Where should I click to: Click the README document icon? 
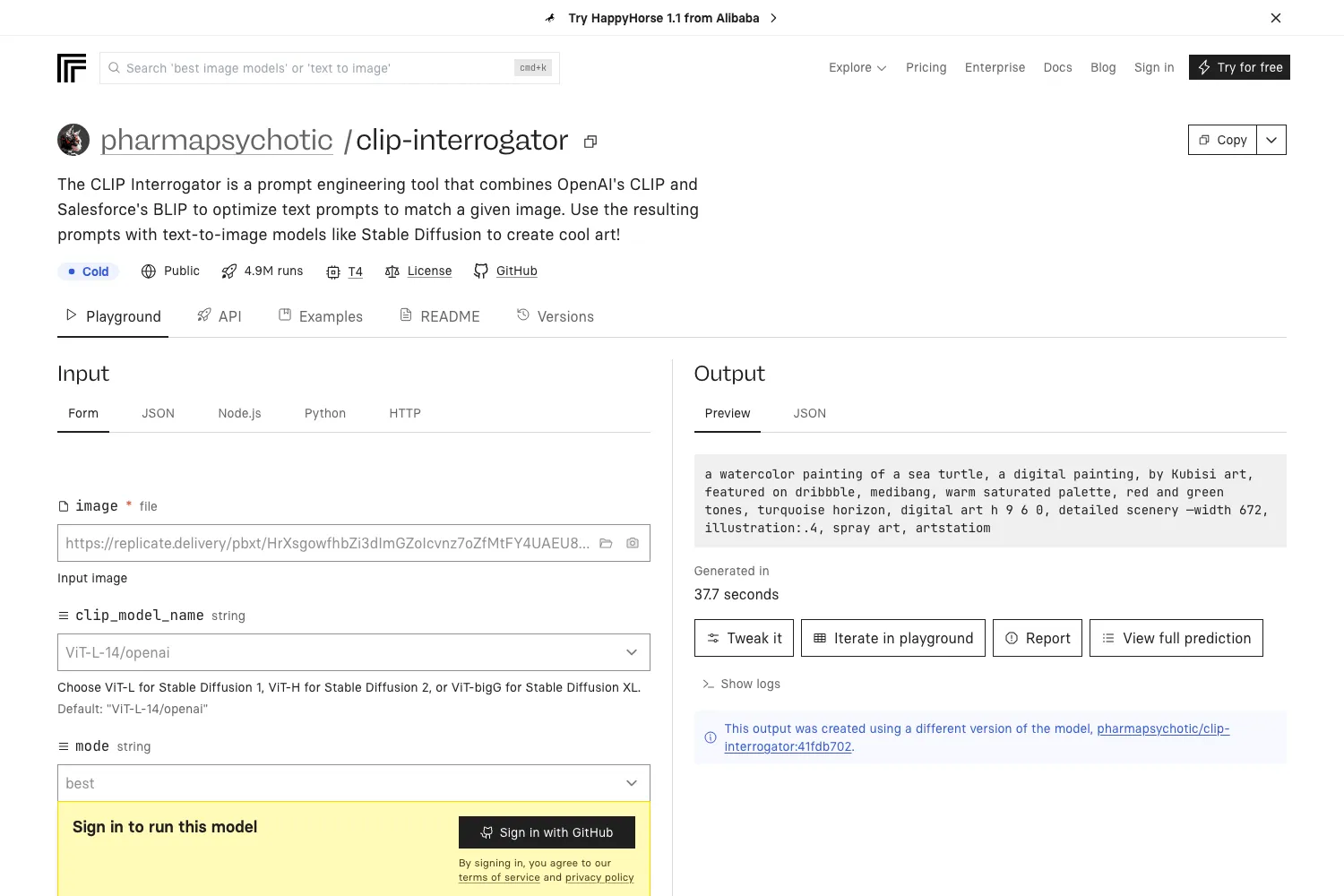pyautogui.click(x=406, y=314)
